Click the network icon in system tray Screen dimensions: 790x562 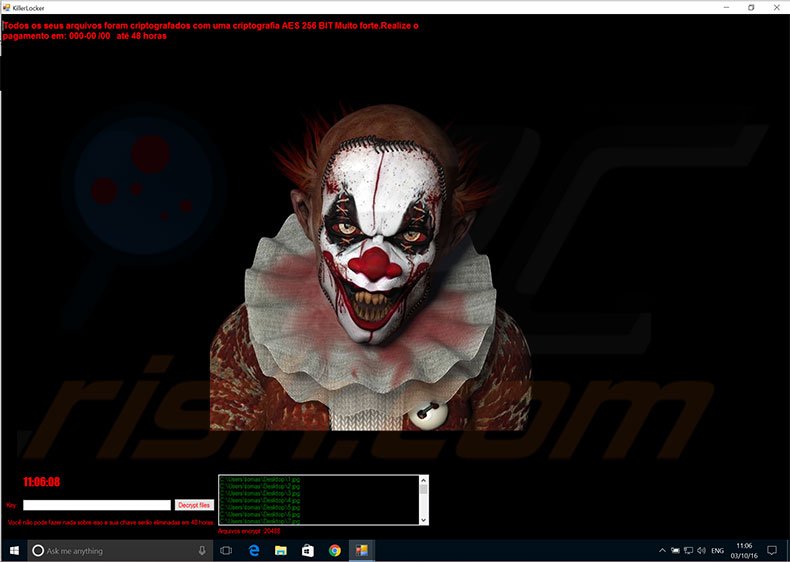(x=688, y=551)
